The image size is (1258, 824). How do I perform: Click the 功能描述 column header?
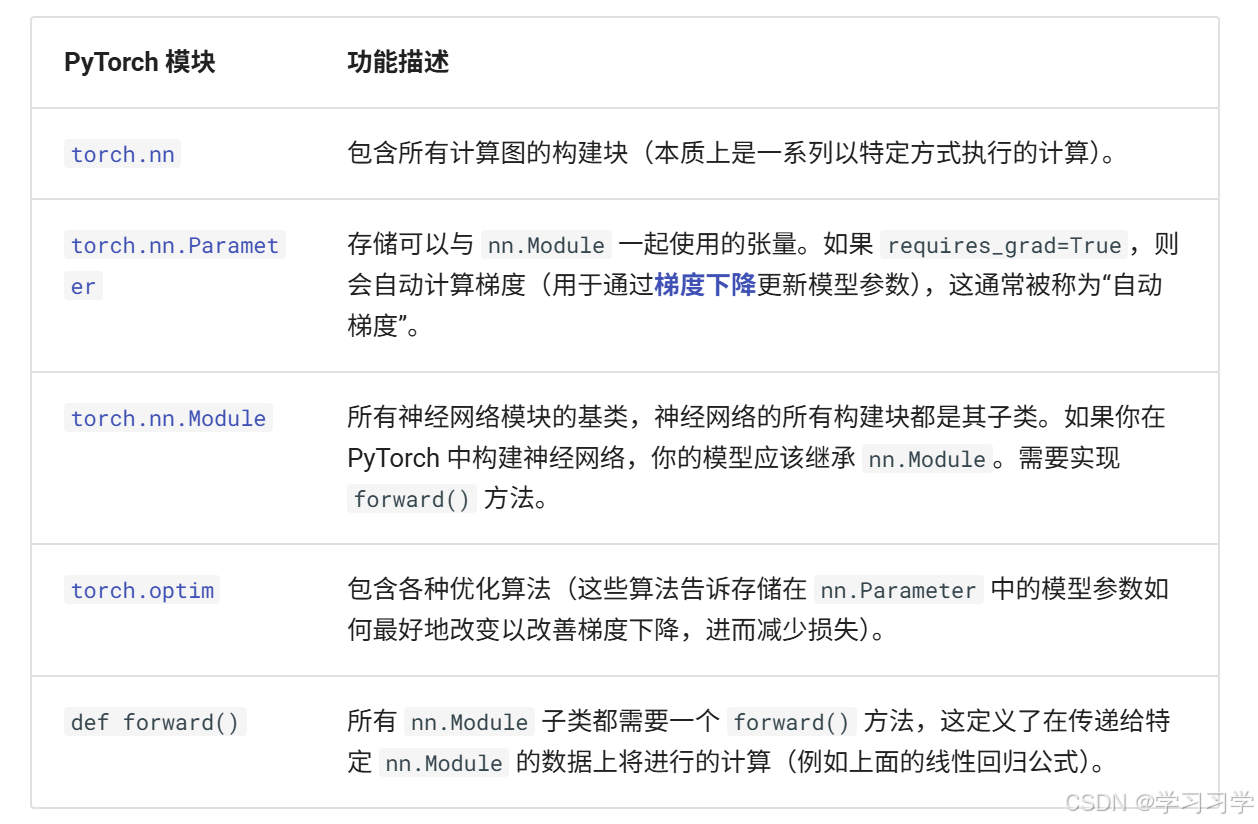(399, 62)
